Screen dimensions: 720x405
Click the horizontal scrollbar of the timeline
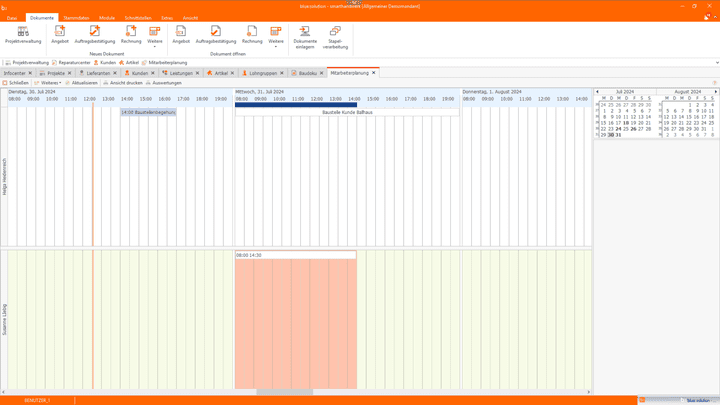click(284, 392)
